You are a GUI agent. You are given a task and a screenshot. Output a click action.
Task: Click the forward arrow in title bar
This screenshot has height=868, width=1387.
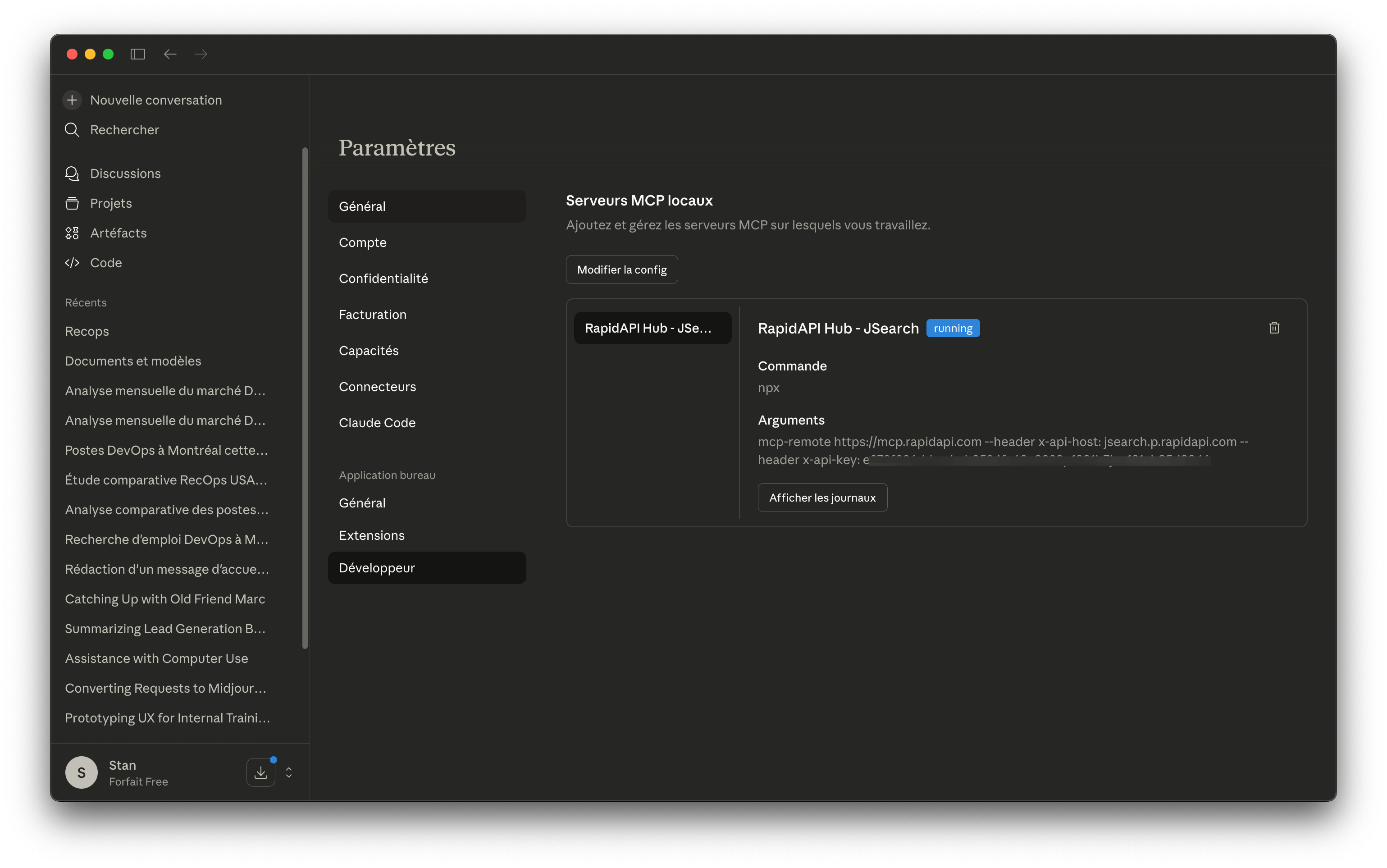(x=201, y=54)
